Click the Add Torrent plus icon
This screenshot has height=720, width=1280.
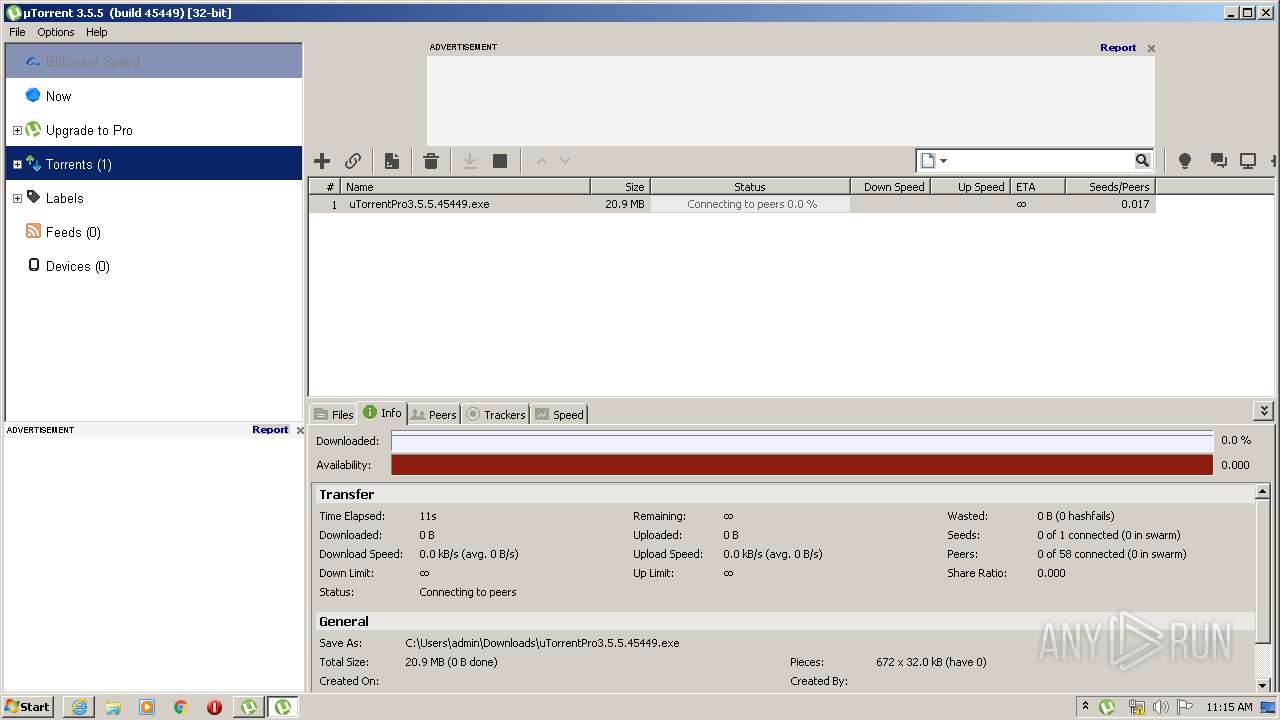[x=322, y=161]
